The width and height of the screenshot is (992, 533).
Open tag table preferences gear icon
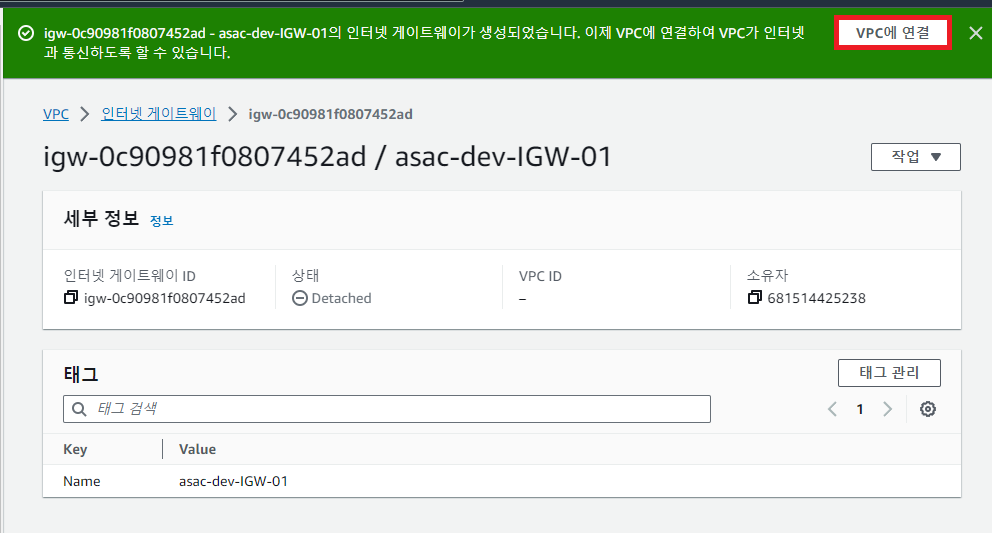(x=927, y=409)
